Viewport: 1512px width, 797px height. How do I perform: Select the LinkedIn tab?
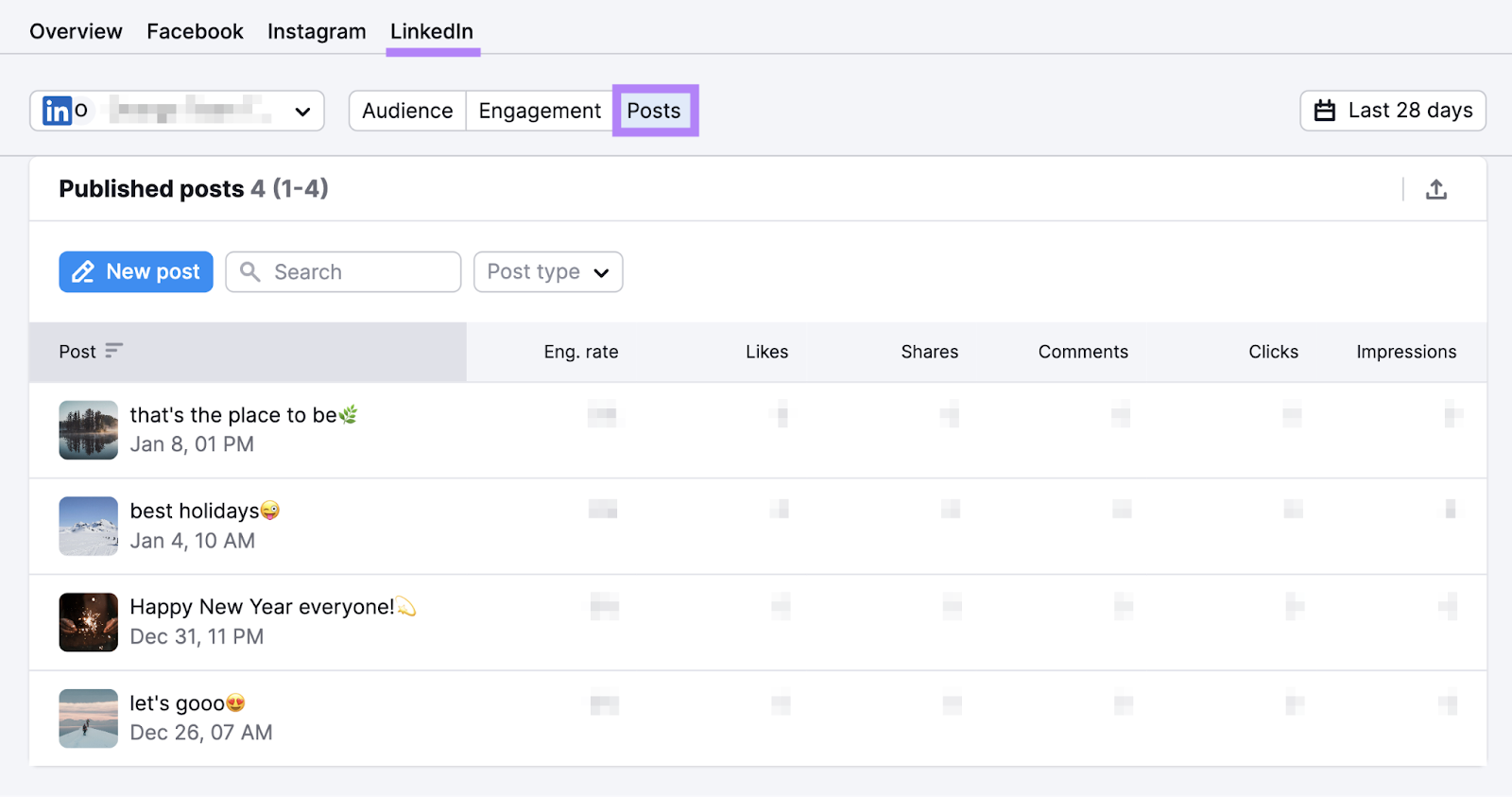(432, 31)
